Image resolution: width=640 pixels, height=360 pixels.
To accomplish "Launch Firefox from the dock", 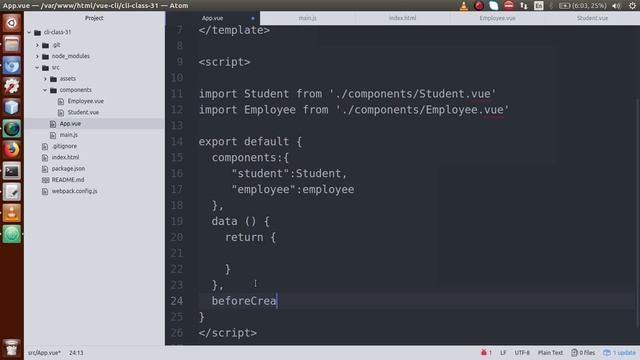I will pos(11,149).
